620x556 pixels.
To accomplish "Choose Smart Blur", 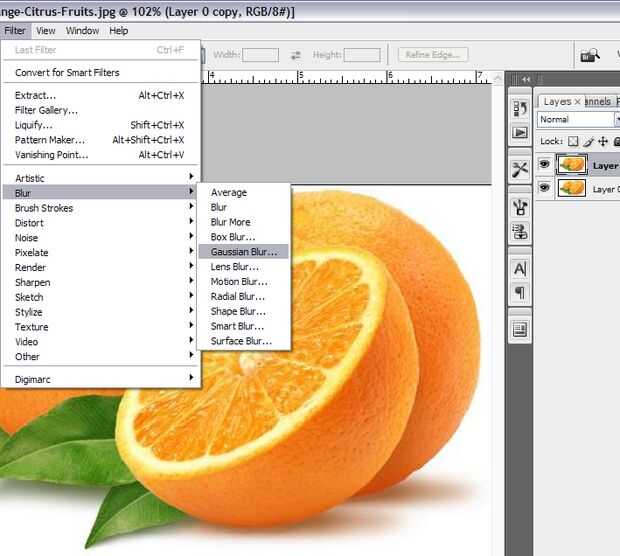I will [x=244, y=326].
